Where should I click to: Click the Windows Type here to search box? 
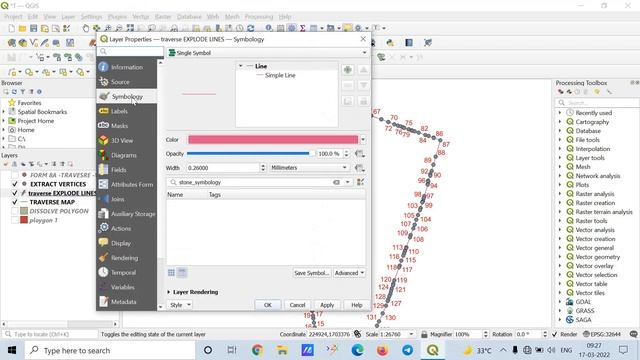[110, 350]
